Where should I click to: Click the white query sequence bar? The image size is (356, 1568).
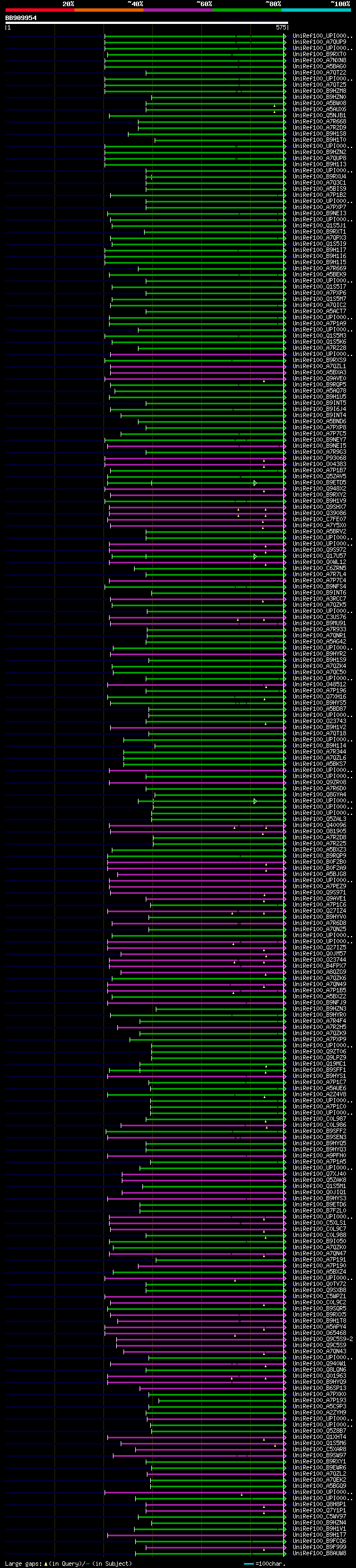click(147, 23)
